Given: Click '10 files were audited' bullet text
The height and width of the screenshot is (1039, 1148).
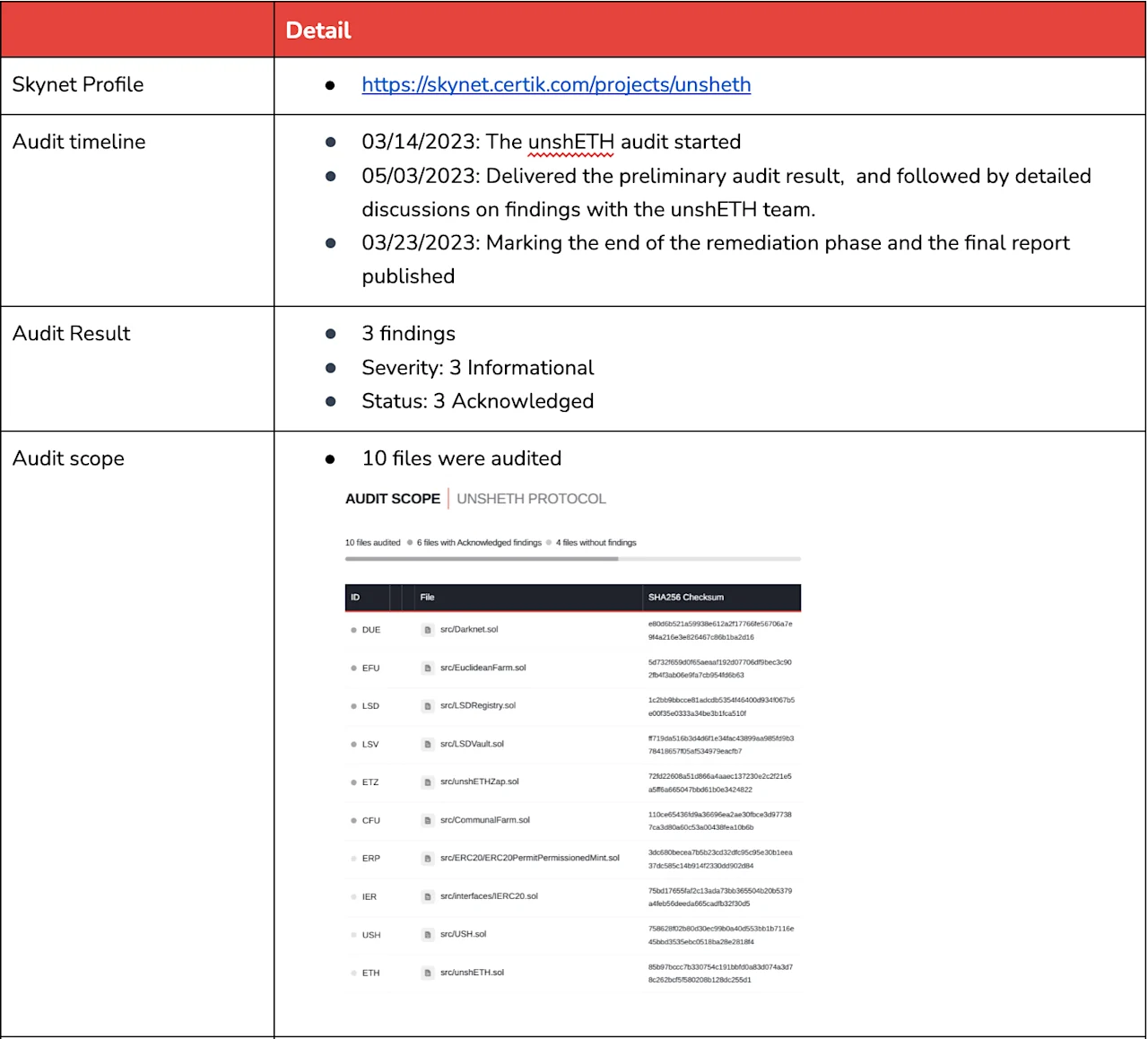Looking at the screenshot, I should 462,458.
